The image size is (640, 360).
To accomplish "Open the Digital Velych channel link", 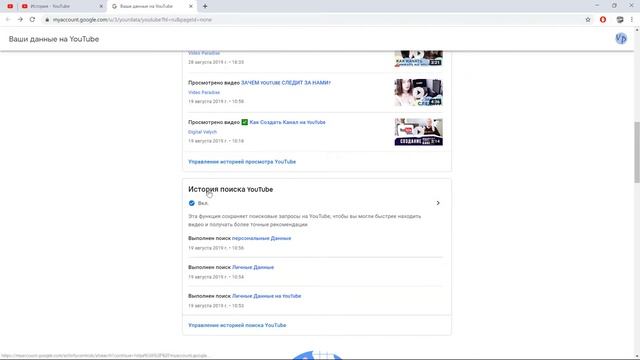I will (202, 132).
